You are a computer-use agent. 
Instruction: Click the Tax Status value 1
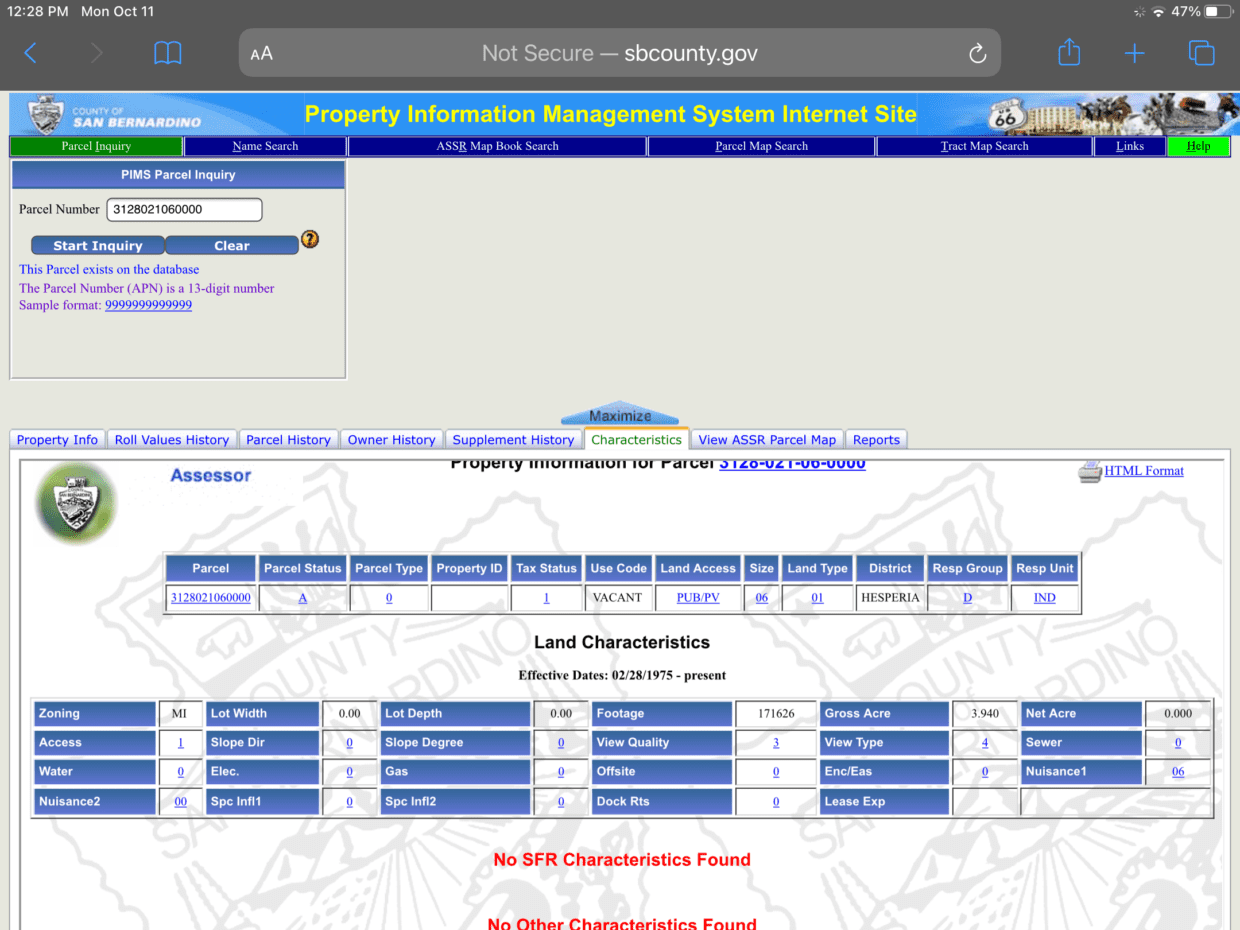(x=547, y=598)
